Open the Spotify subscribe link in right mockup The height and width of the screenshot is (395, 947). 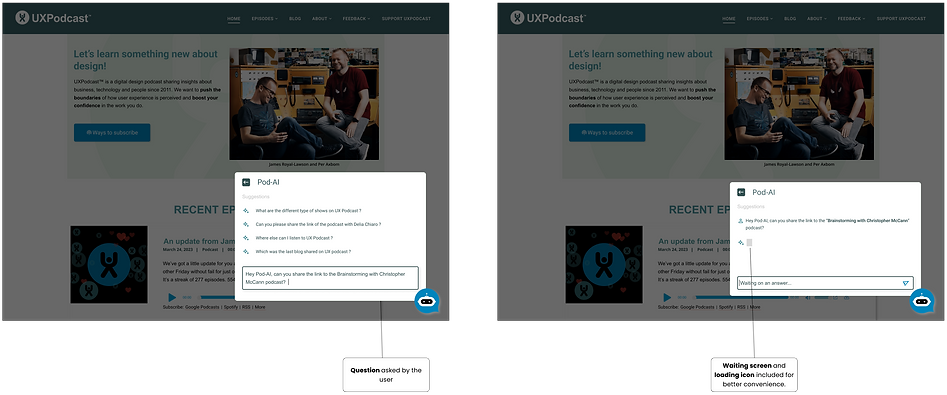point(726,307)
